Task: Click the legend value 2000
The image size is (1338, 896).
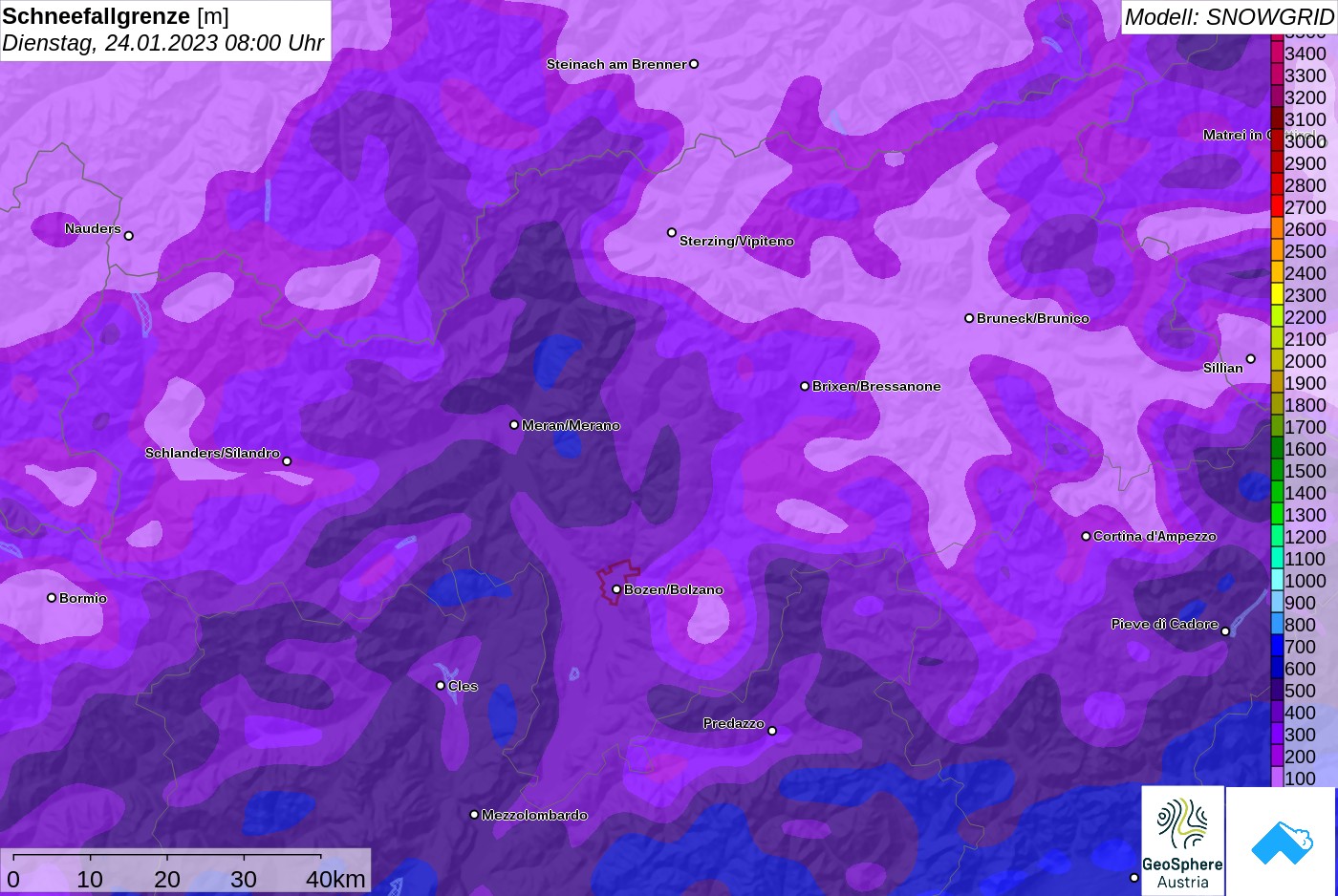Action: pyautogui.click(x=1306, y=361)
